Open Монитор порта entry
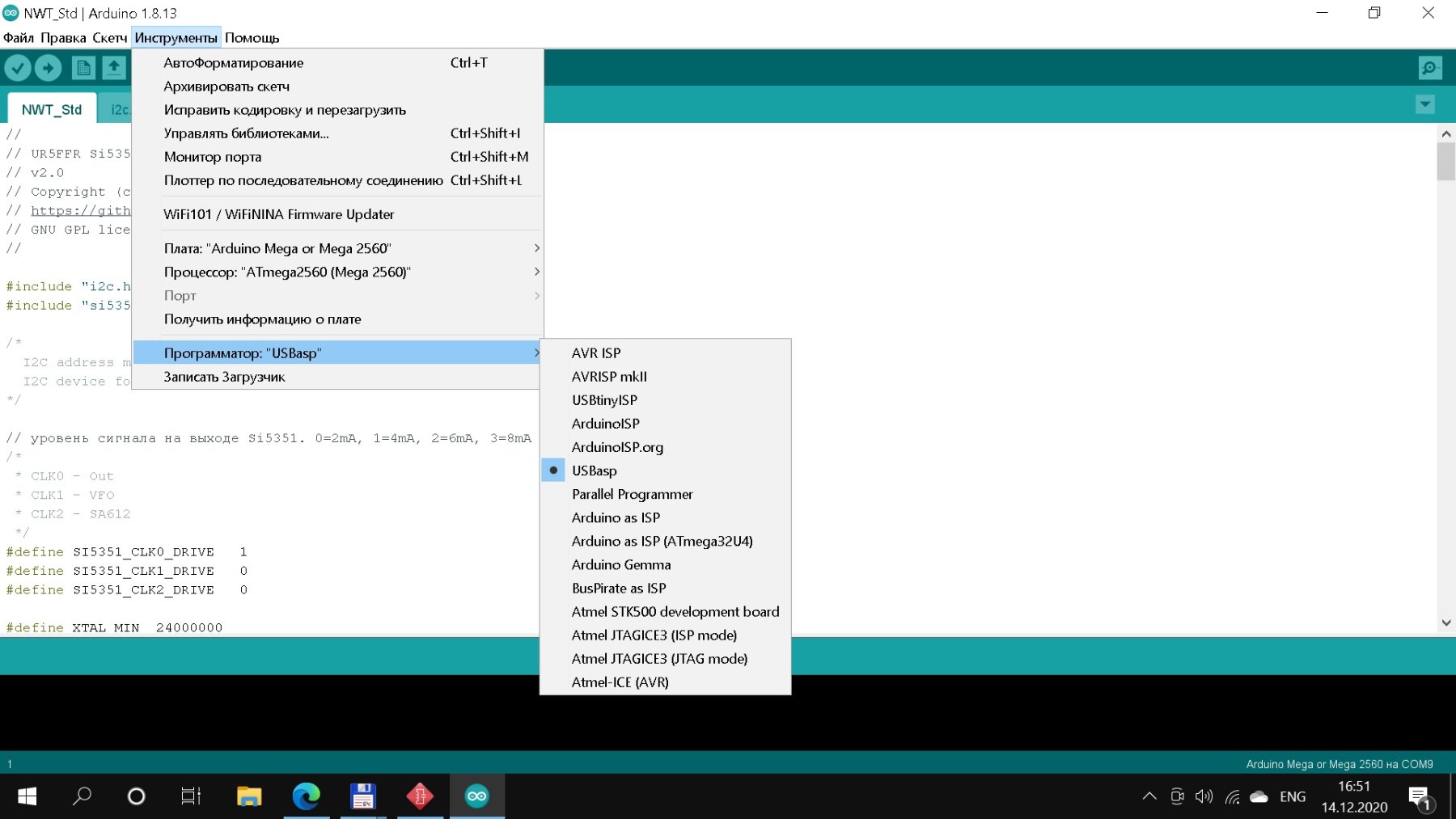 (337, 156)
